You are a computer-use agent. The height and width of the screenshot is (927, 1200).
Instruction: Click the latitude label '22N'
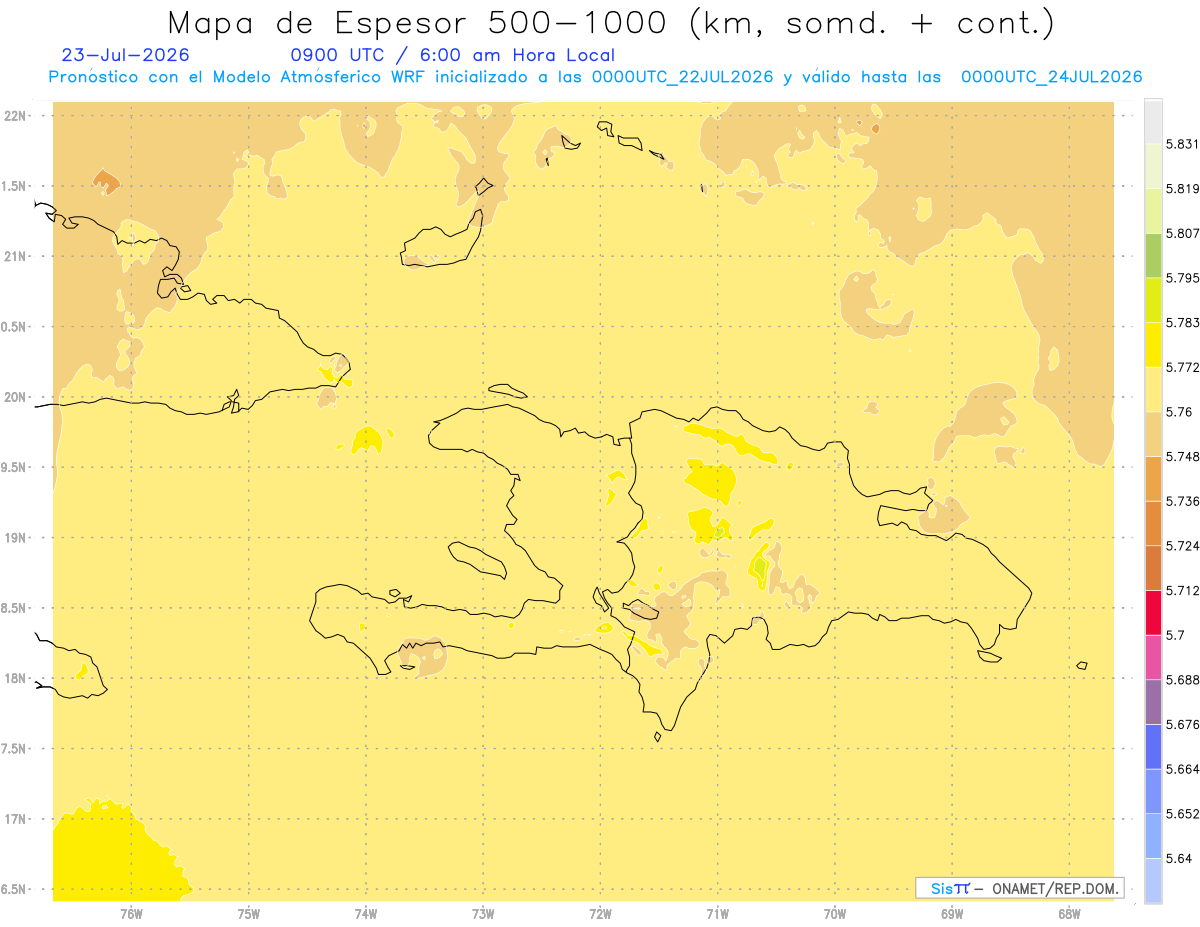(14, 115)
